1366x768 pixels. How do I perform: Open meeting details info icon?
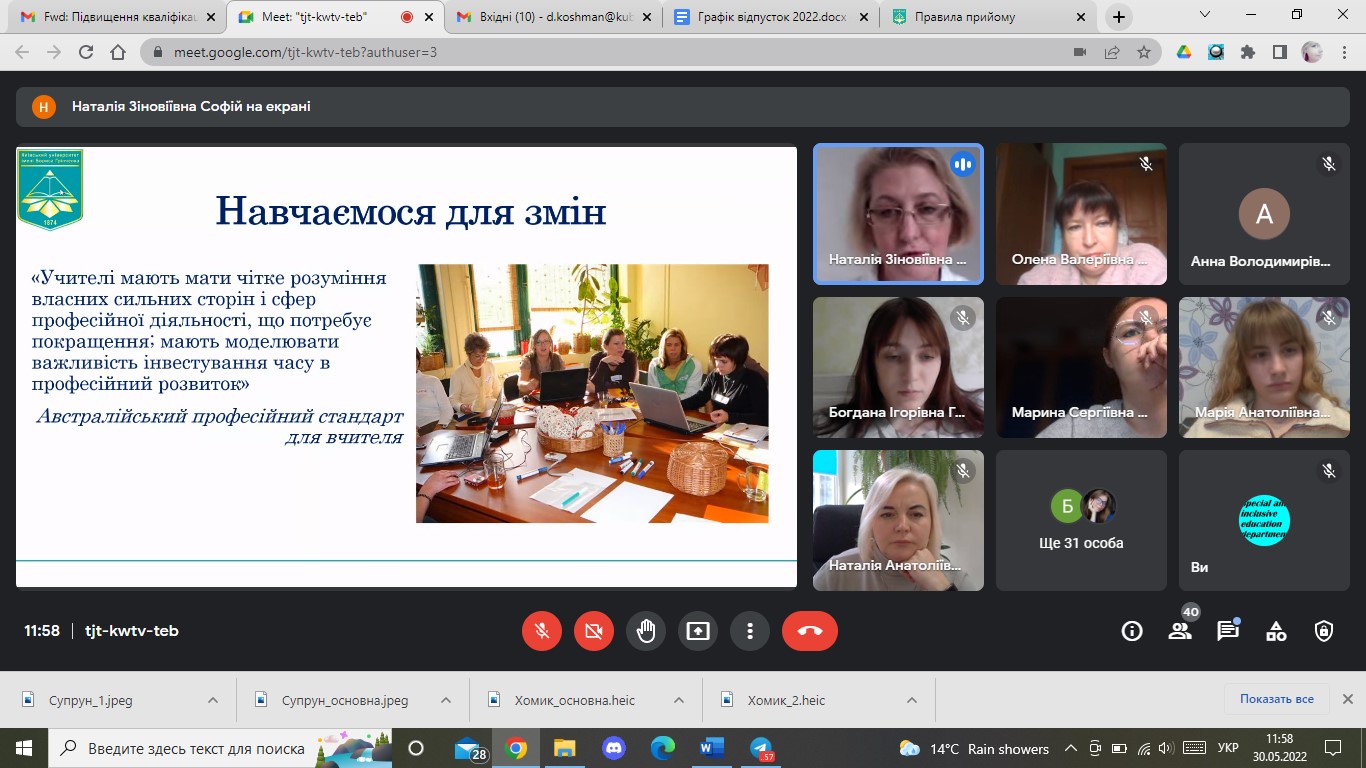click(x=1132, y=631)
